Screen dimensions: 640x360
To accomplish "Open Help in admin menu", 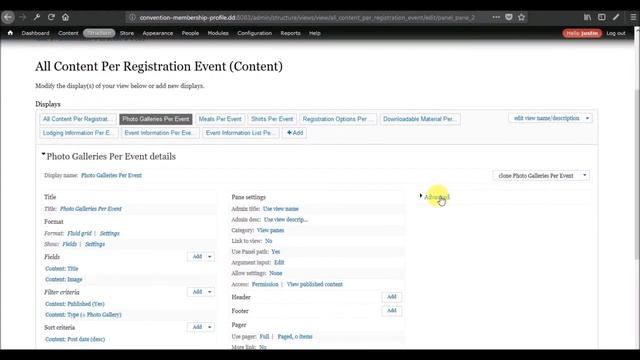I will click(315, 33).
